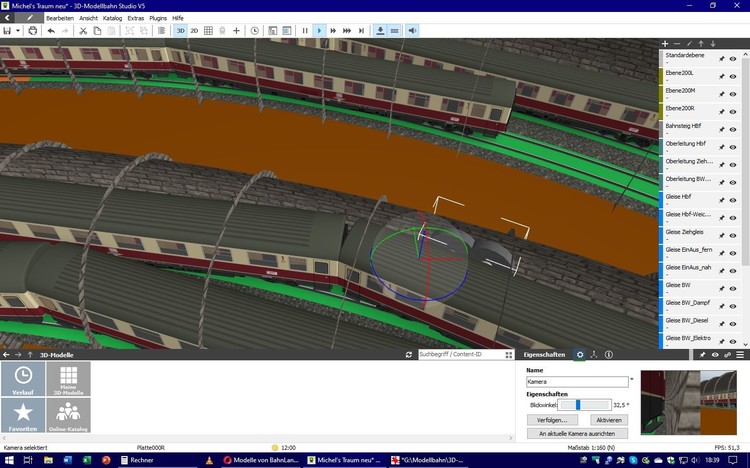Click the save icon in the toolbar
The width and height of the screenshot is (750, 468).
coord(7,31)
